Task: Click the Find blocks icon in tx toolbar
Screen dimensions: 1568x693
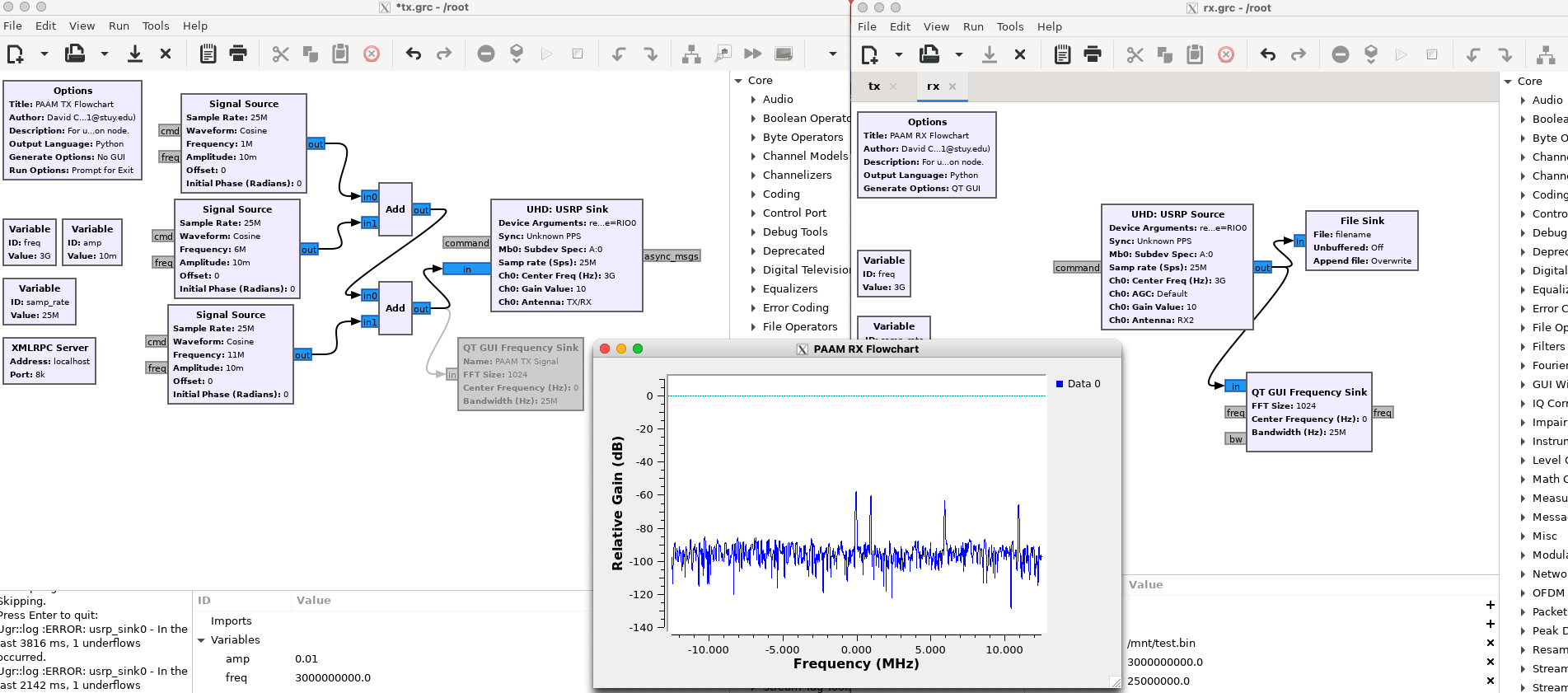Action: pyautogui.click(x=723, y=54)
